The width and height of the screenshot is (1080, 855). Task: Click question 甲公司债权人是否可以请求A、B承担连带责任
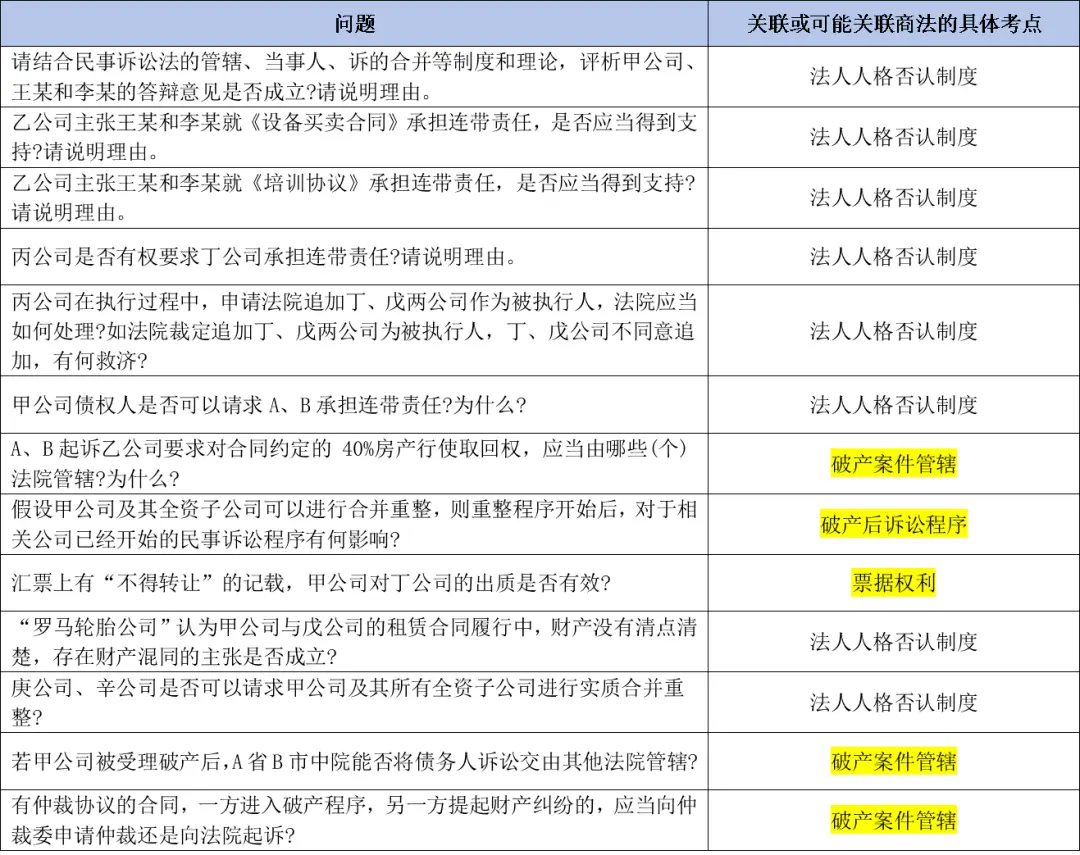(x=269, y=404)
